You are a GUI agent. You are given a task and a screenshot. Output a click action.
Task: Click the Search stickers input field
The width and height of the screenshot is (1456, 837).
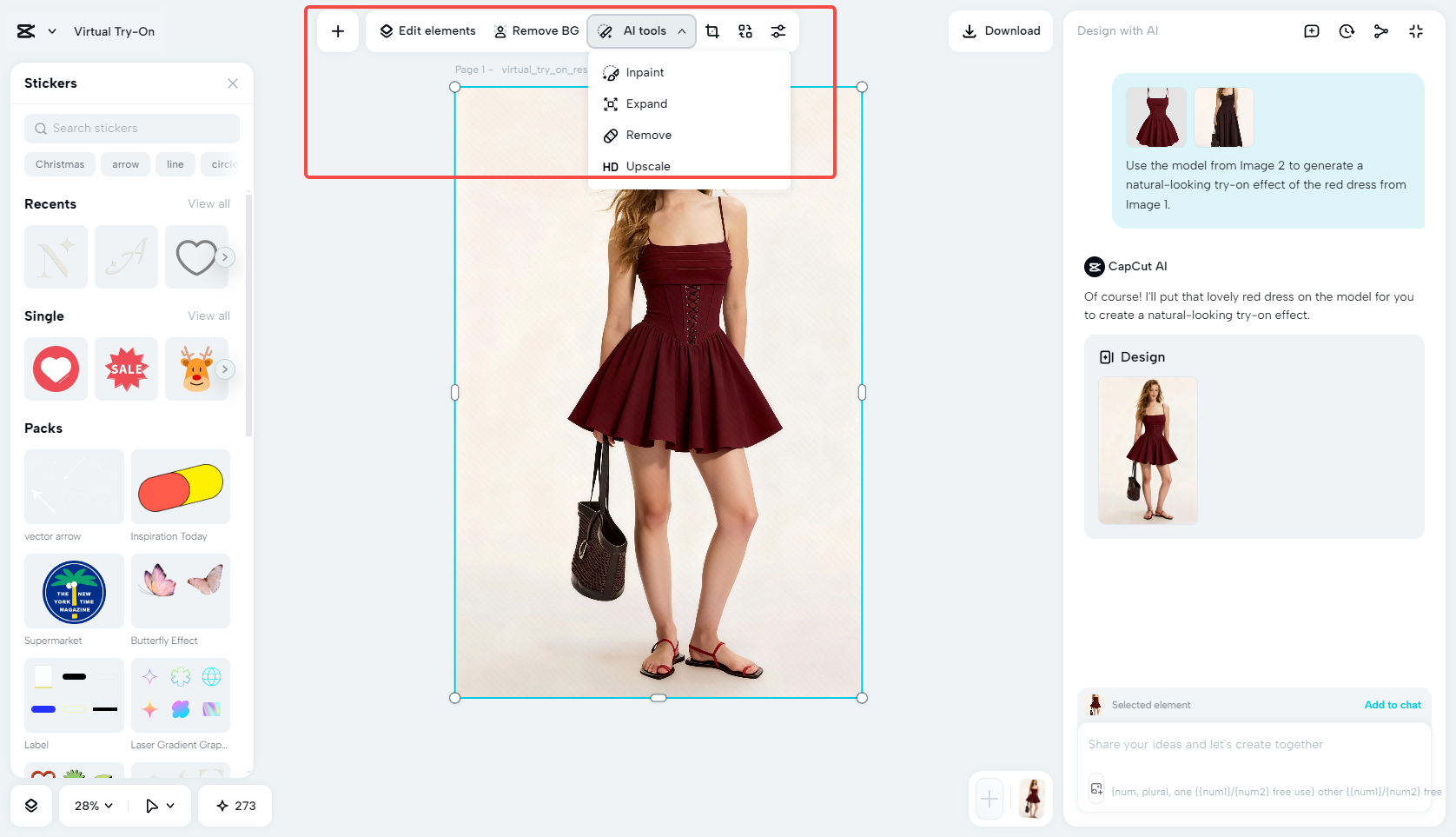click(131, 128)
